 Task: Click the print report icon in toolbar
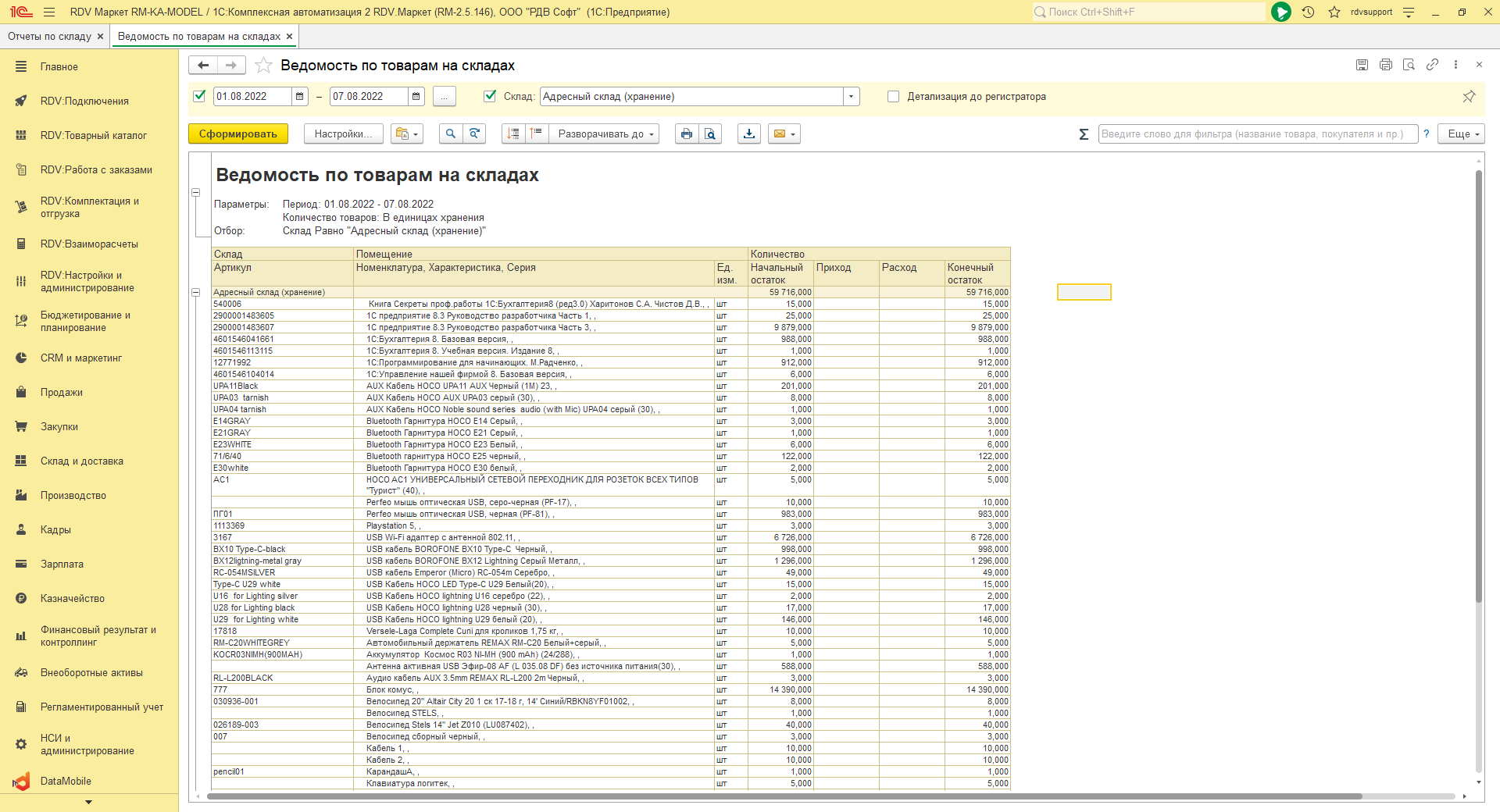click(686, 134)
